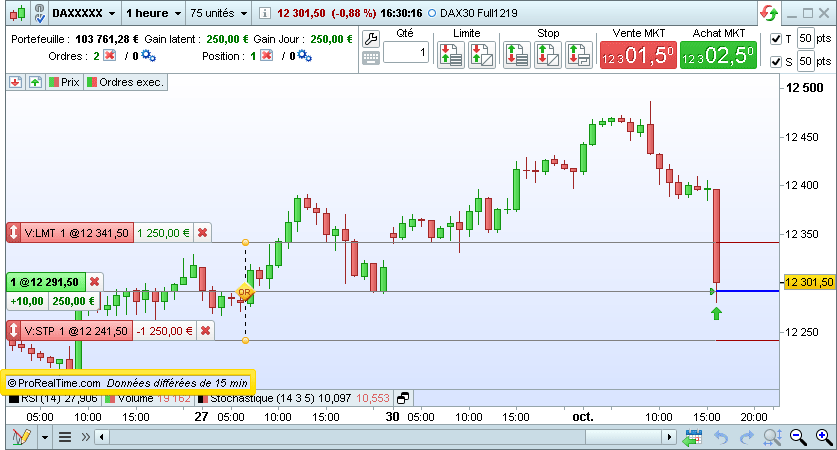This screenshot has width=837, height=450.
Task: Click the 1 250,00 € limit gain label
Action: [x=163, y=233]
